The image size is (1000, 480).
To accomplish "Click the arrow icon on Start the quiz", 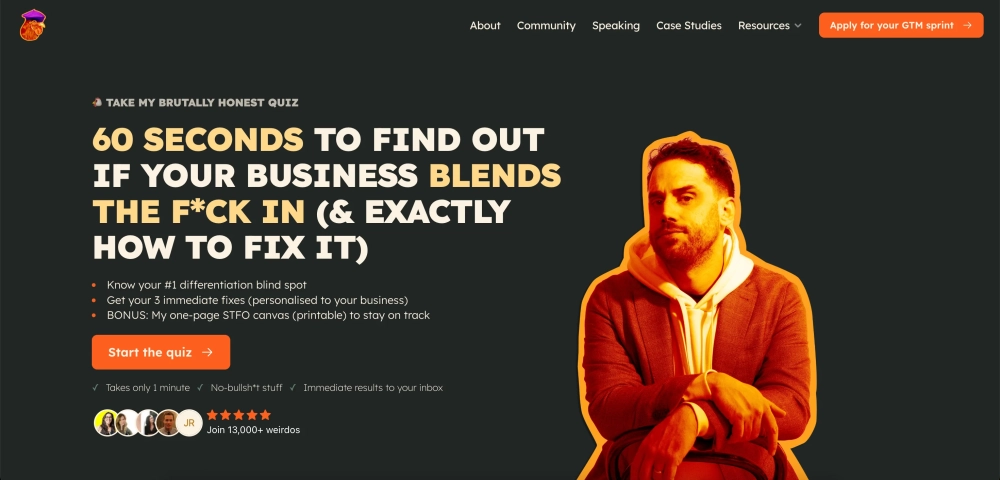I will click(207, 353).
